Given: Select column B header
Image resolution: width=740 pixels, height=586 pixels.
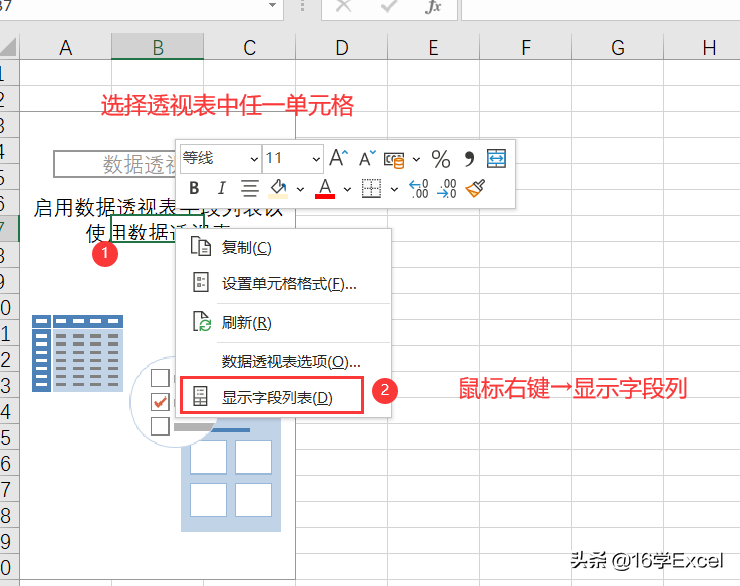Looking at the screenshot, I should pos(158,47).
